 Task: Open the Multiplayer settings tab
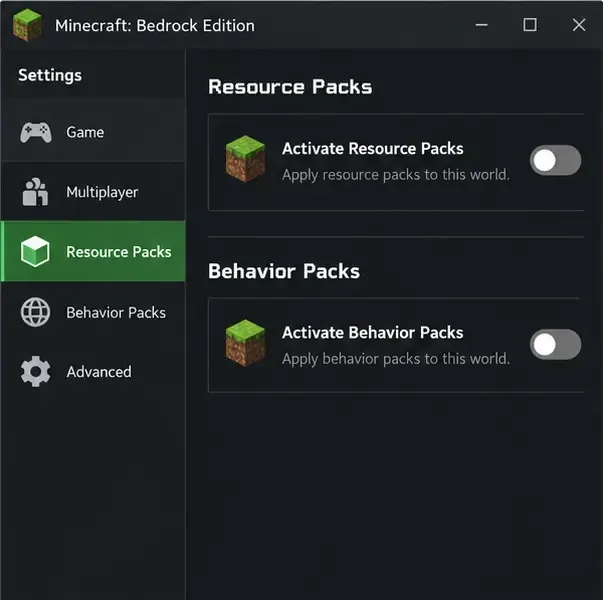point(93,192)
